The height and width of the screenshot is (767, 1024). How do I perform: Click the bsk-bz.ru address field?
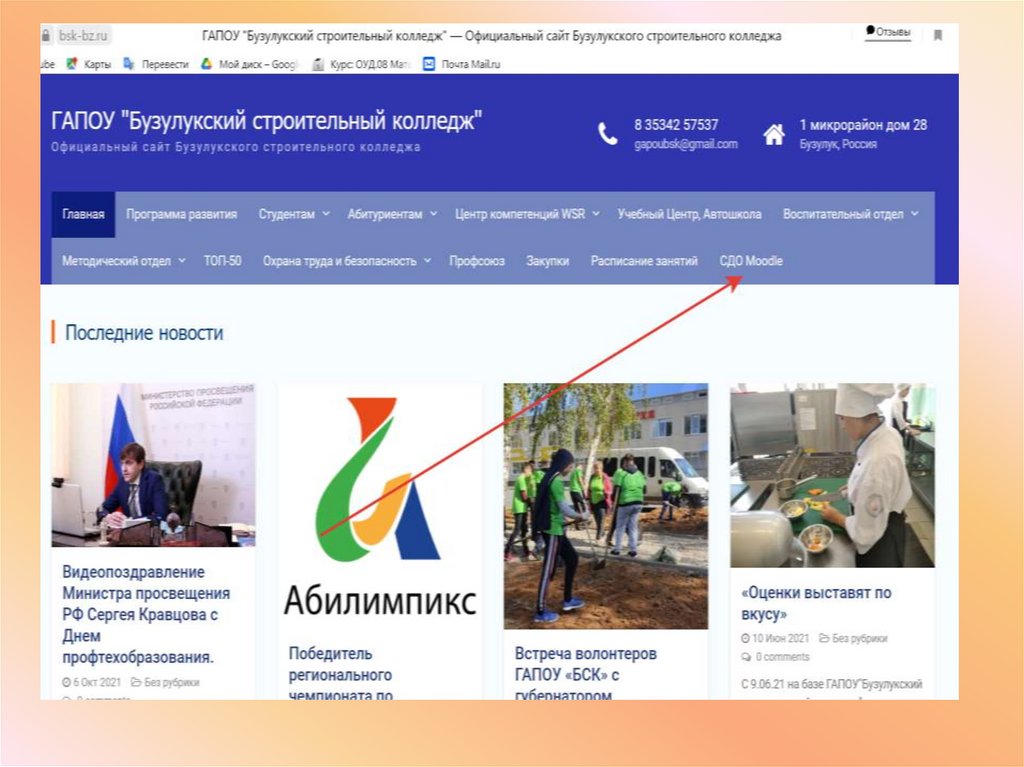[x=83, y=35]
